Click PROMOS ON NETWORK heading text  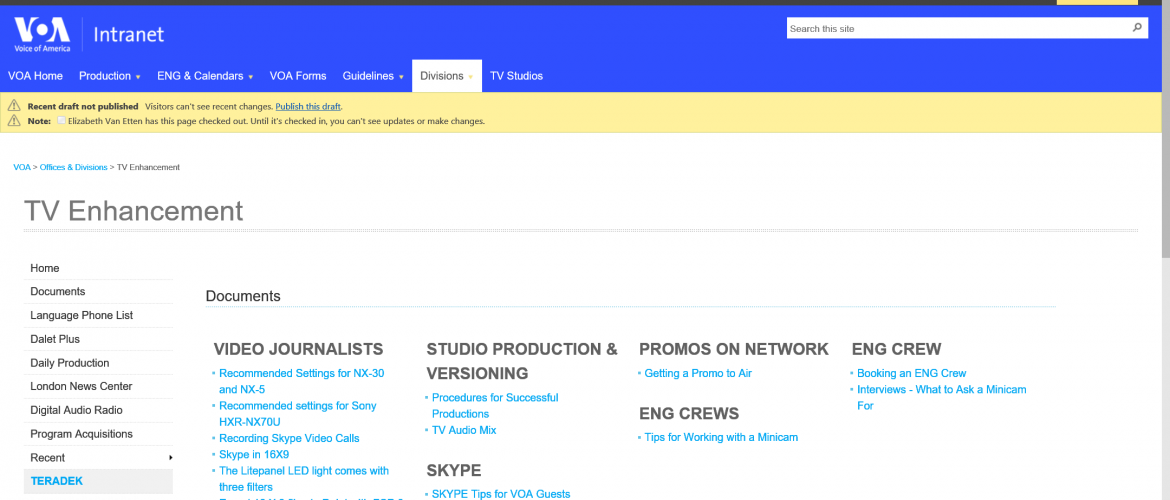coord(733,349)
